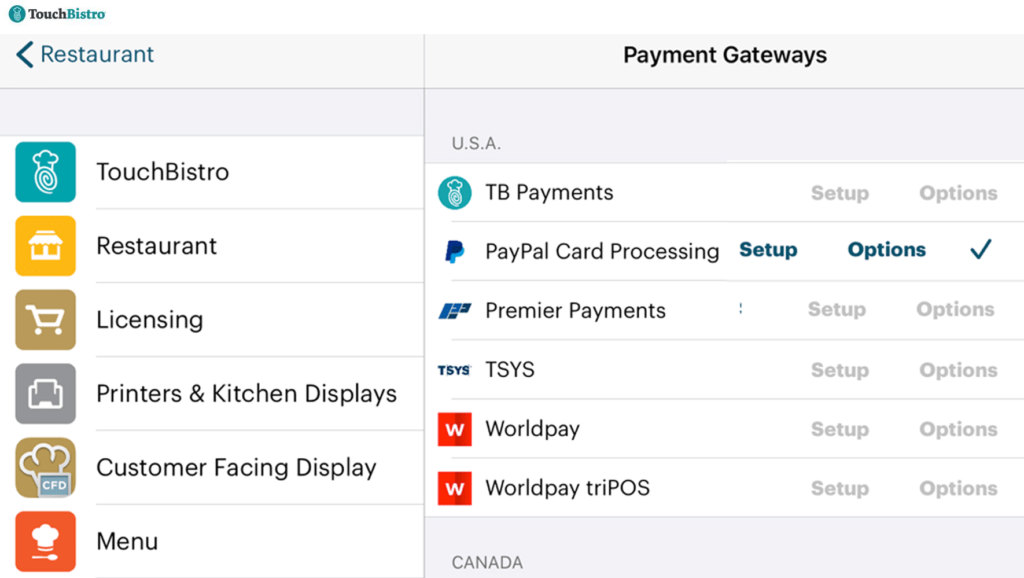
Task: Click Setup for Worldpay triPOS
Action: [x=840, y=488]
